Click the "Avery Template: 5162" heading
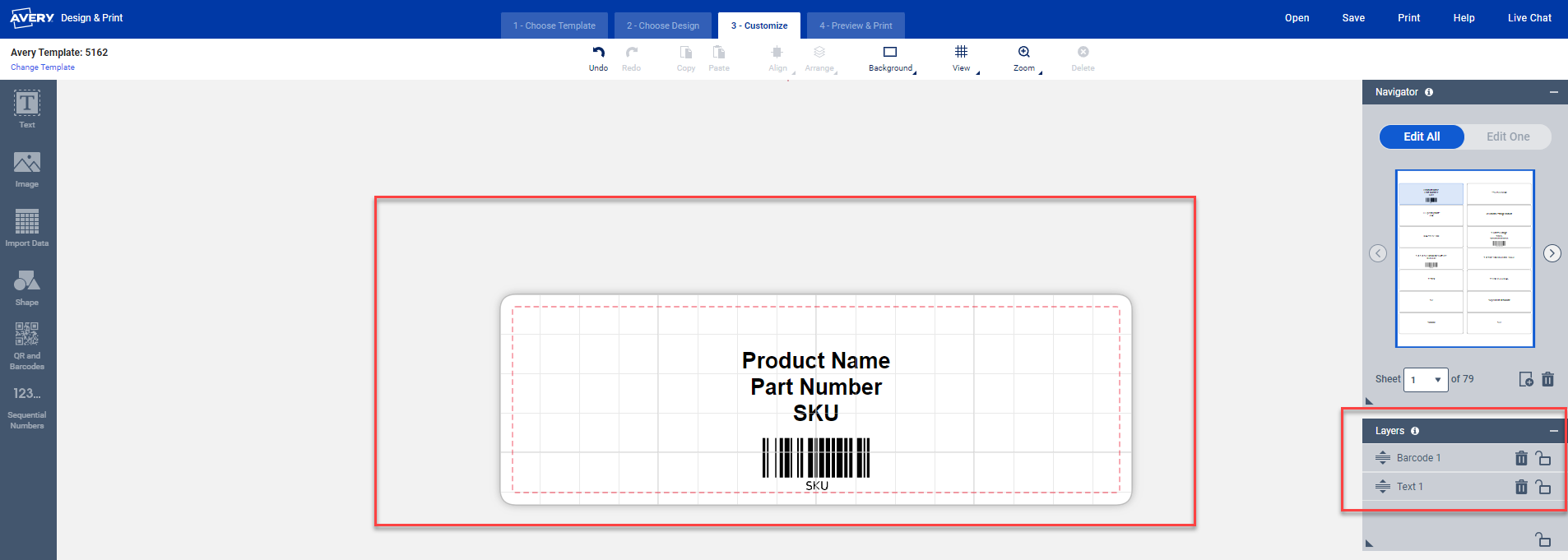Viewport: 1568px width, 560px height. (59, 53)
